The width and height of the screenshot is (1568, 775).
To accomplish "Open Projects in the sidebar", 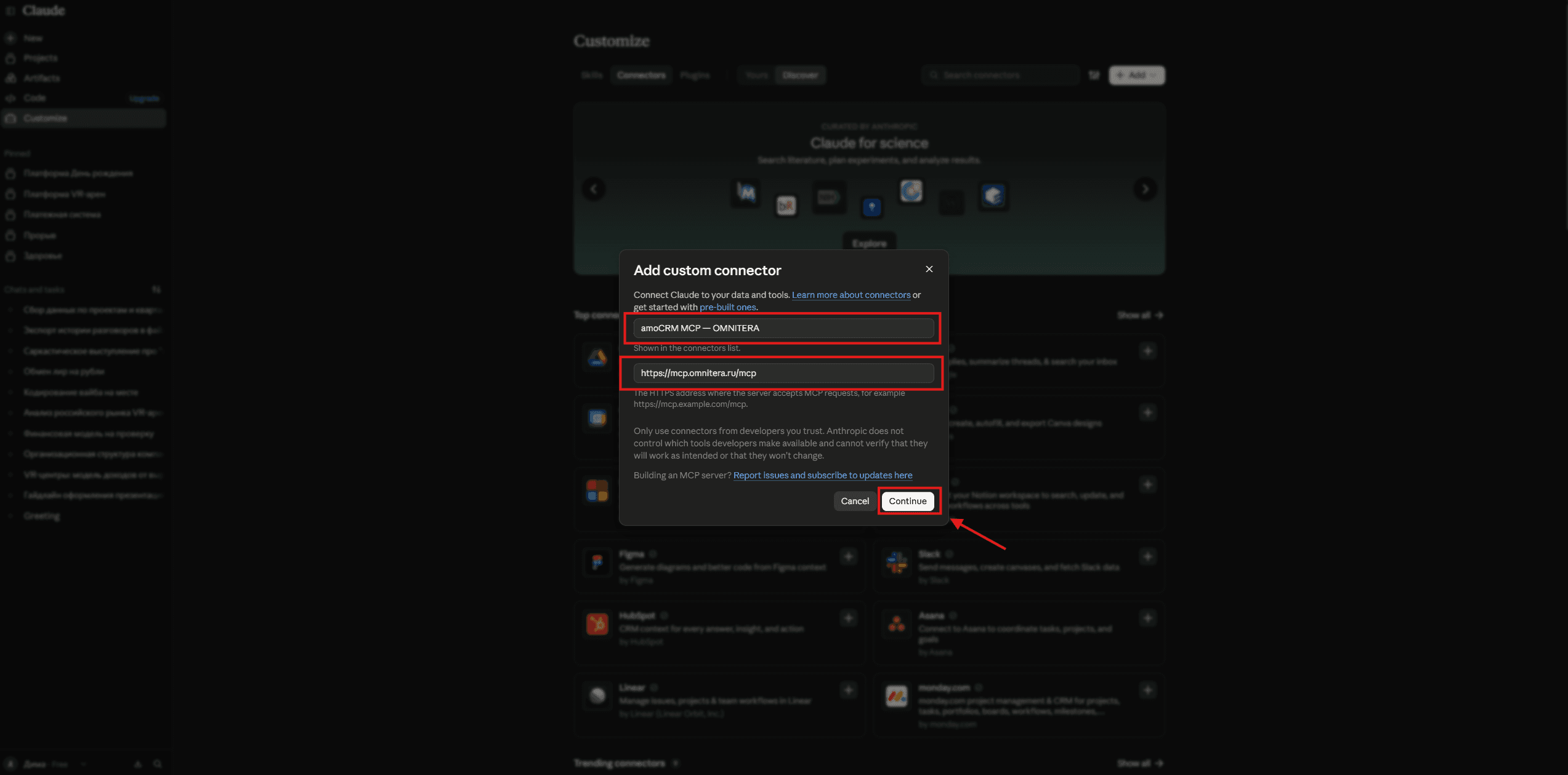I will point(84,58).
